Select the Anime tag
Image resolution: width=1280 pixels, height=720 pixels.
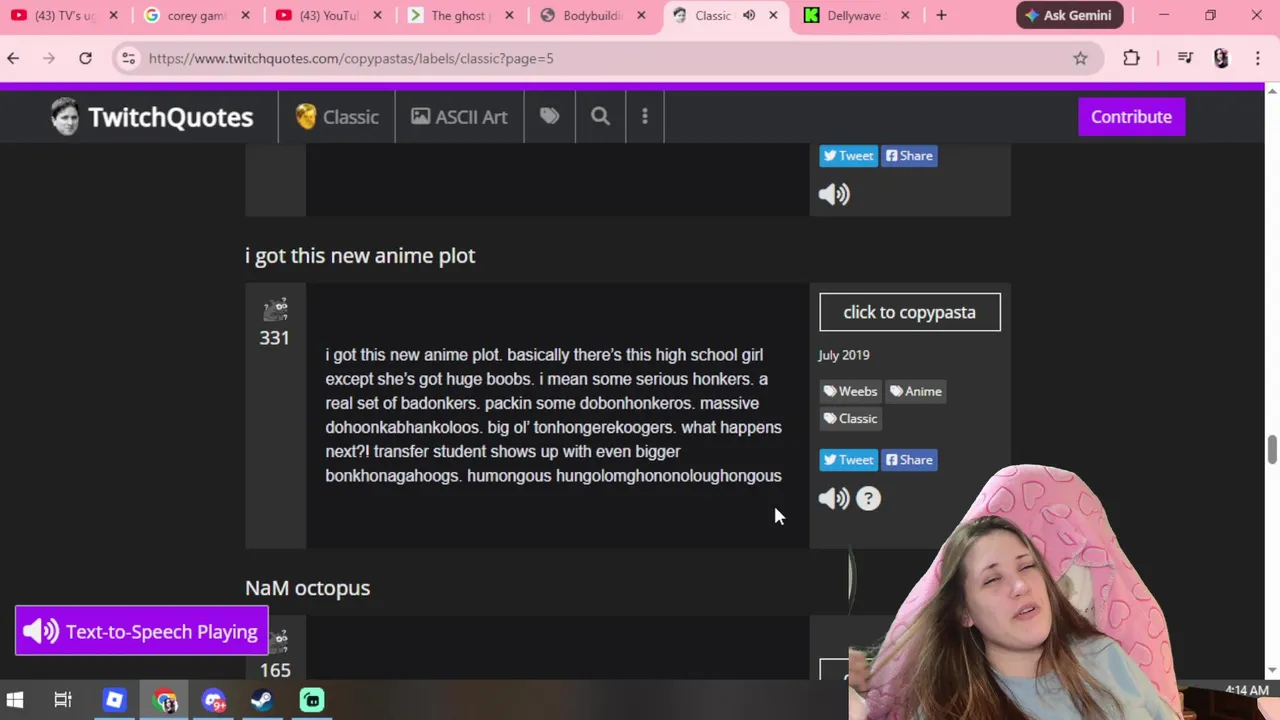tap(916, 391)
